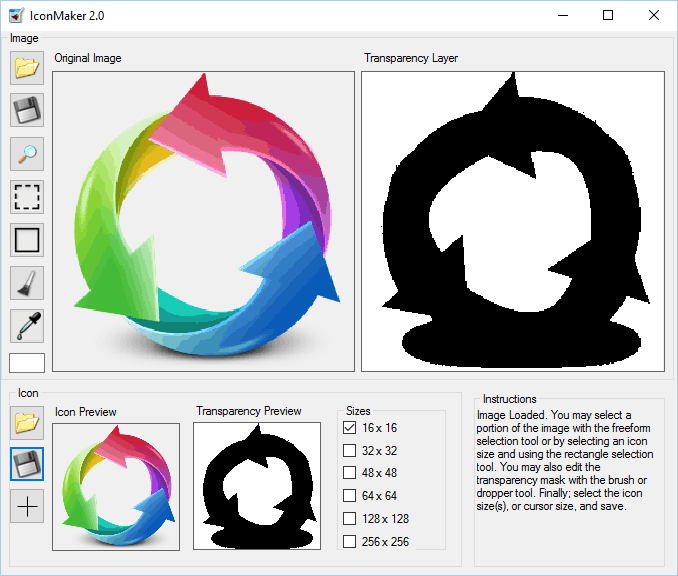This screenshot has height=576, width=678.
Task: Click the white color swatch box
Action: [27, 363]
